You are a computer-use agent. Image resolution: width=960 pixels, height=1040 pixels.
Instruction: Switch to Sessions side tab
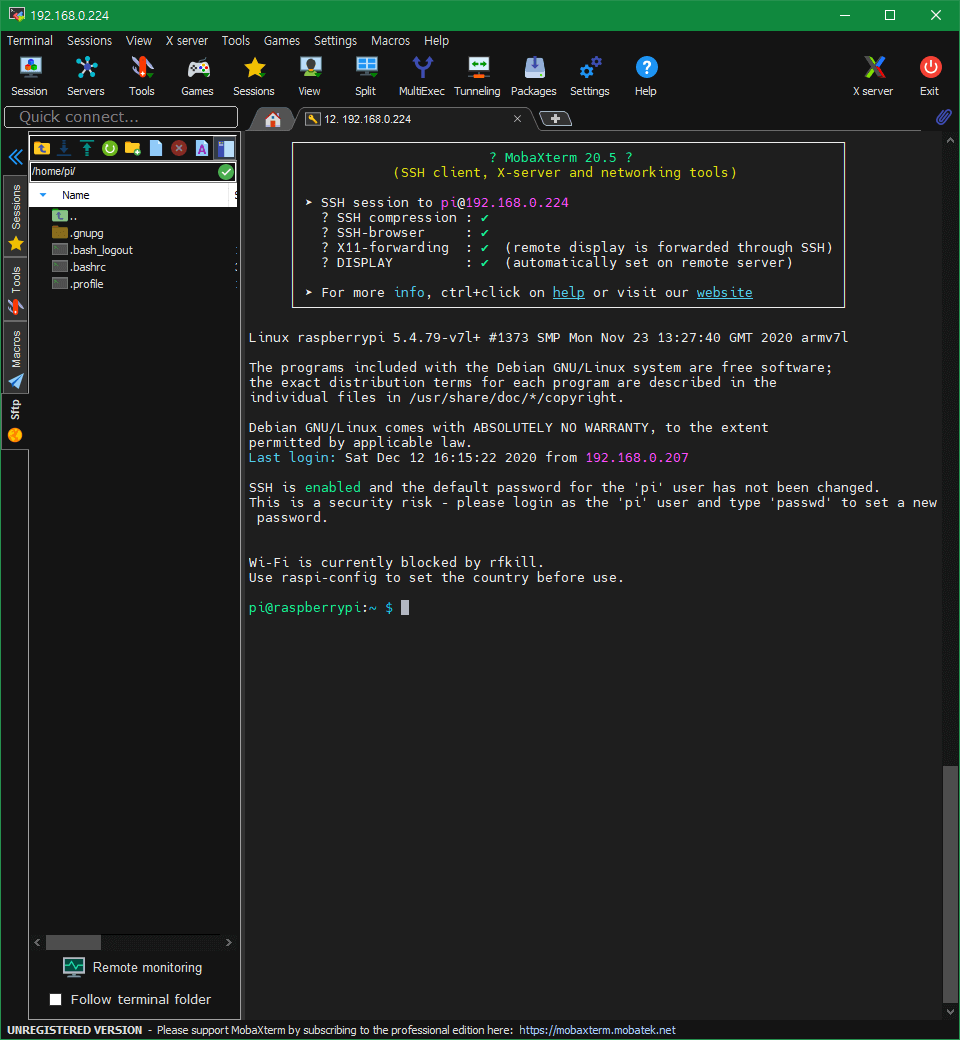pos(15,216)
